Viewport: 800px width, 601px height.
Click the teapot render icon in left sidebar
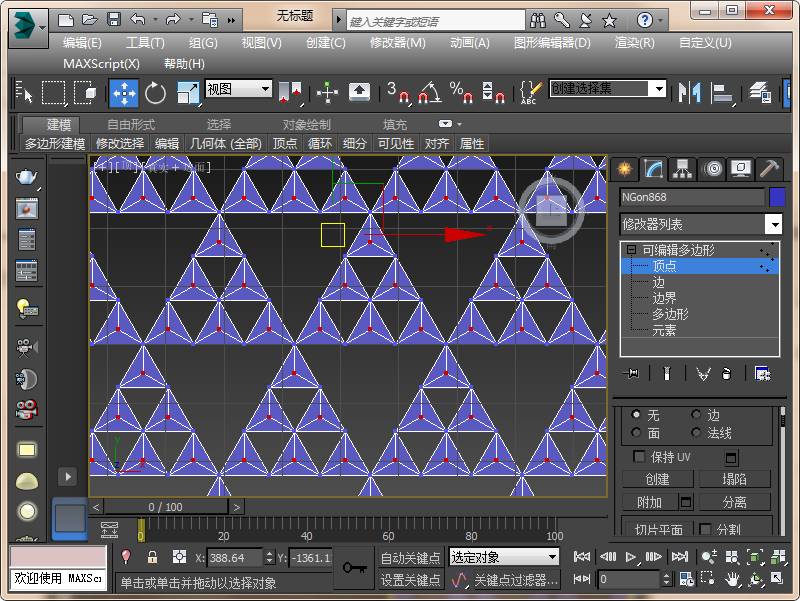coord(27,178)
